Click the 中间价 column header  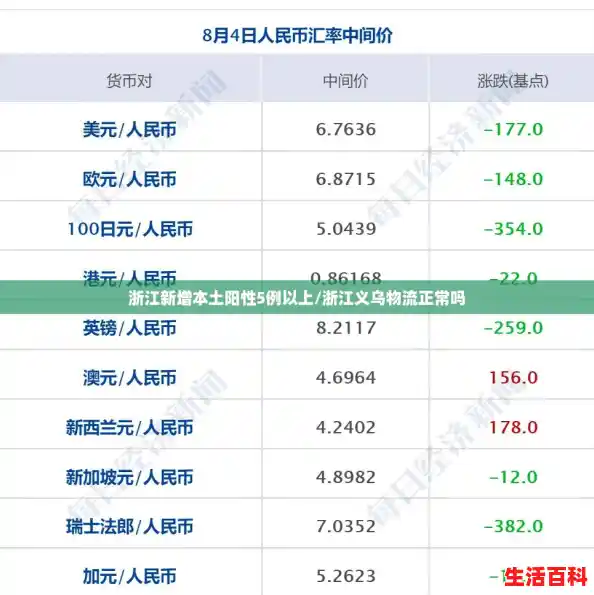[x=345, y=81]
